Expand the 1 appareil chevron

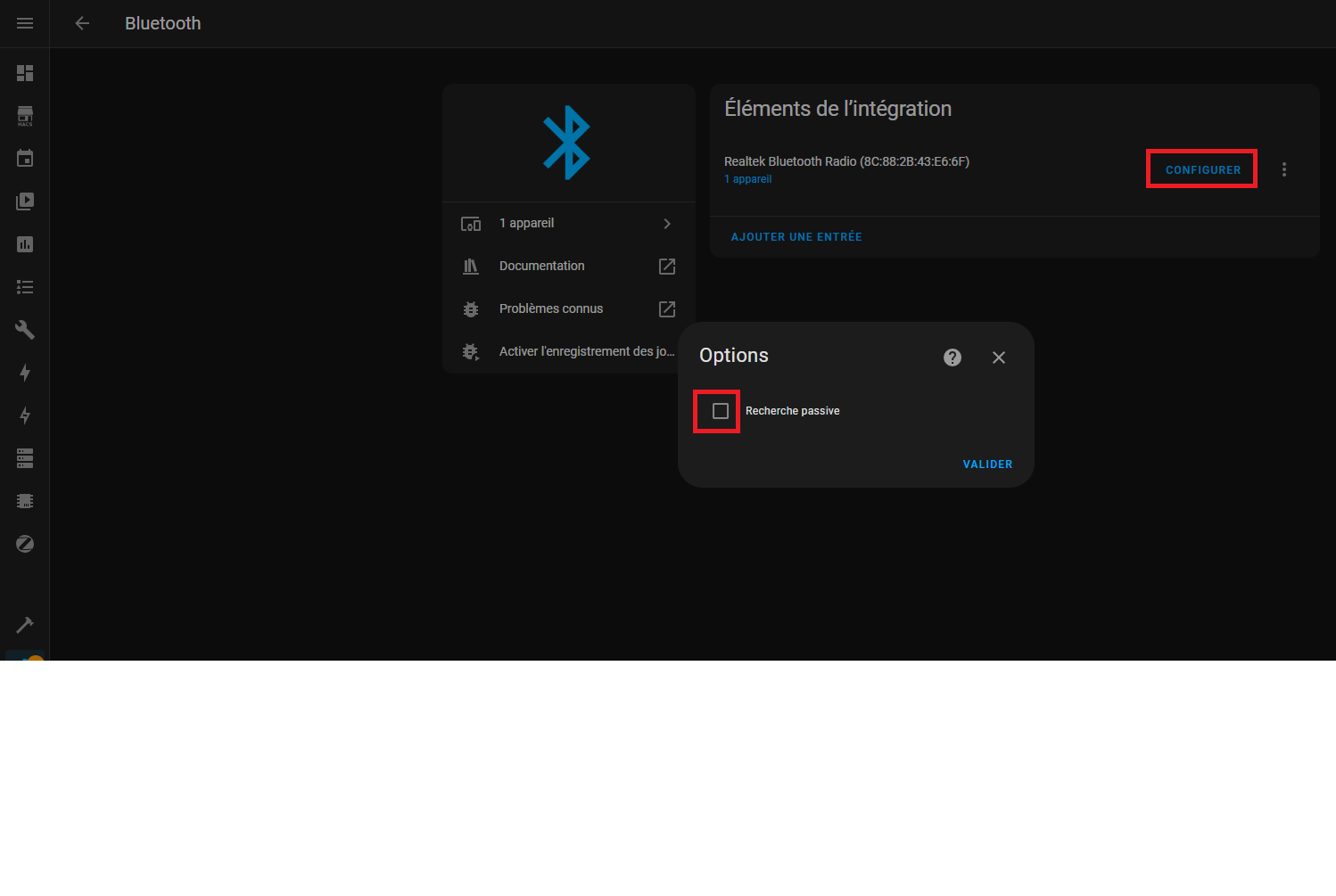coord(667,224)
